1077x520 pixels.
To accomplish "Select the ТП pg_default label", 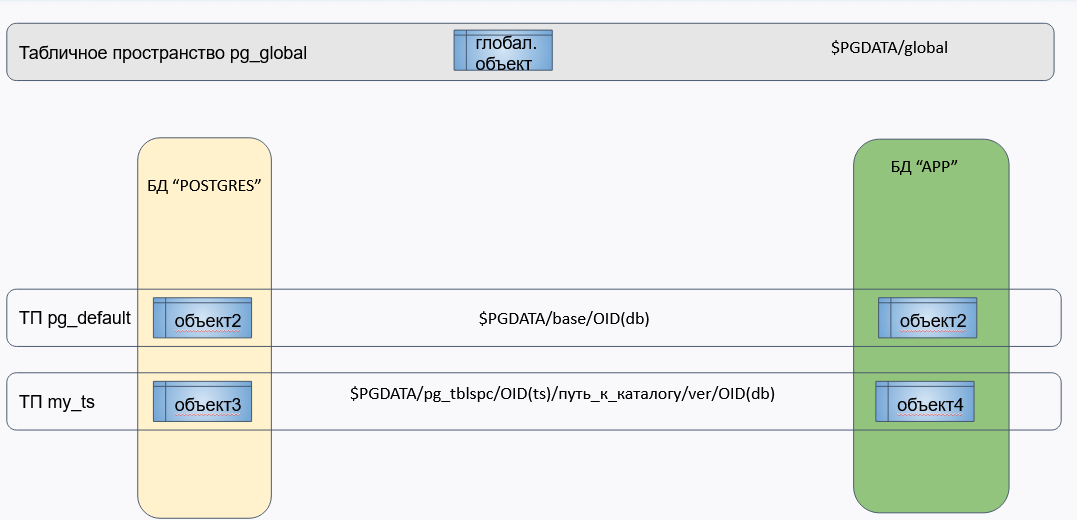I will pos(75,318).
